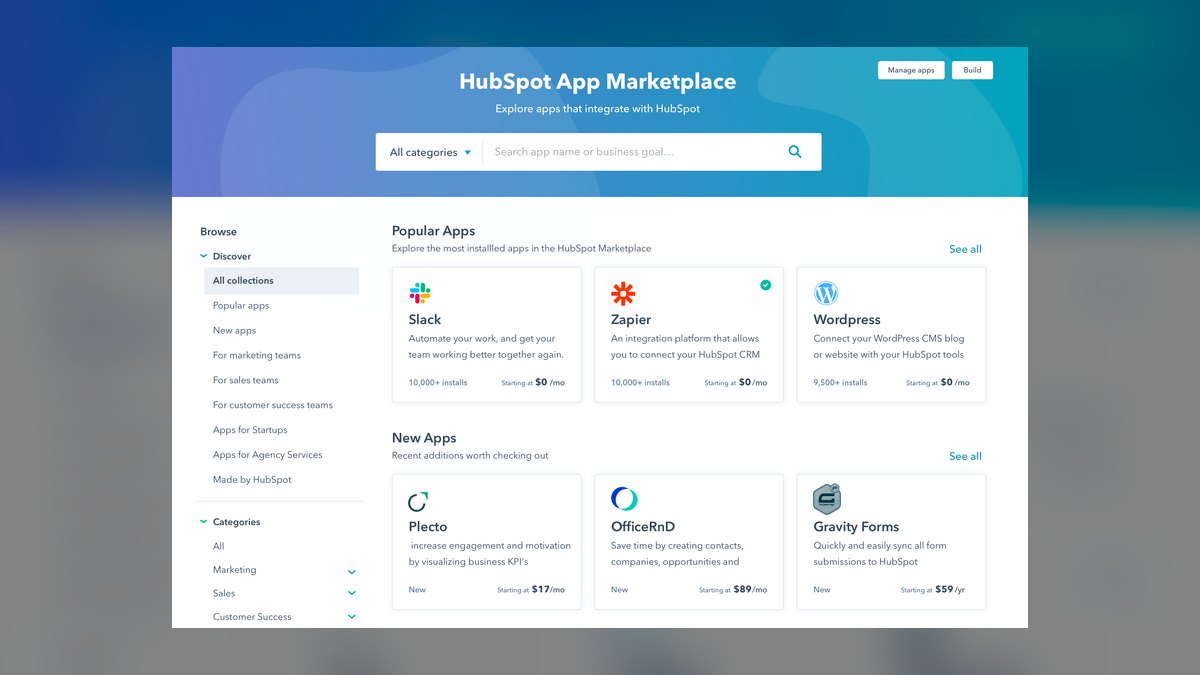Open the Slack app title
This screenshot has height=675, width=1200.
(425, 320)
